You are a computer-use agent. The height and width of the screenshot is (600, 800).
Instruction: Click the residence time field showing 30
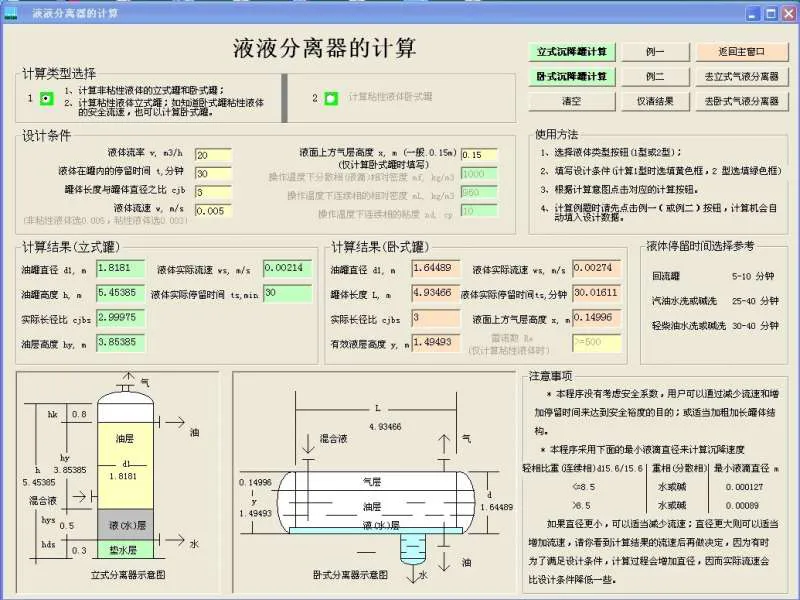pyautogui.click(x=213, y=173)
